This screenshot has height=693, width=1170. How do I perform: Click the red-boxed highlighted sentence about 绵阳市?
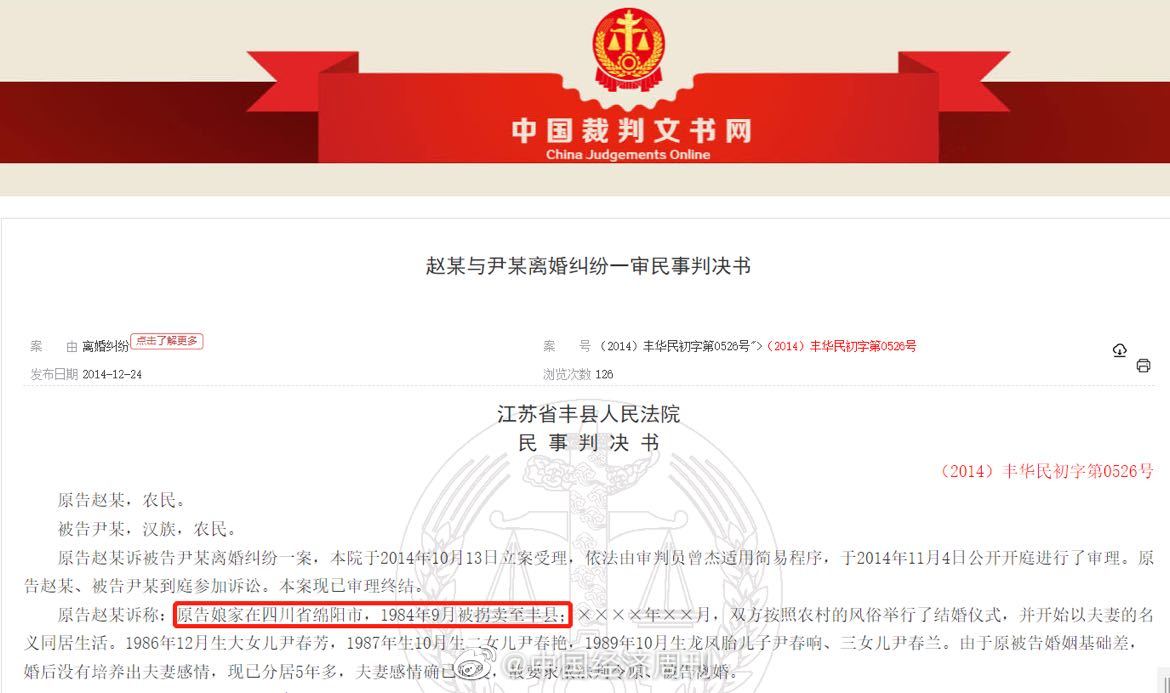(x=372, y=615)
